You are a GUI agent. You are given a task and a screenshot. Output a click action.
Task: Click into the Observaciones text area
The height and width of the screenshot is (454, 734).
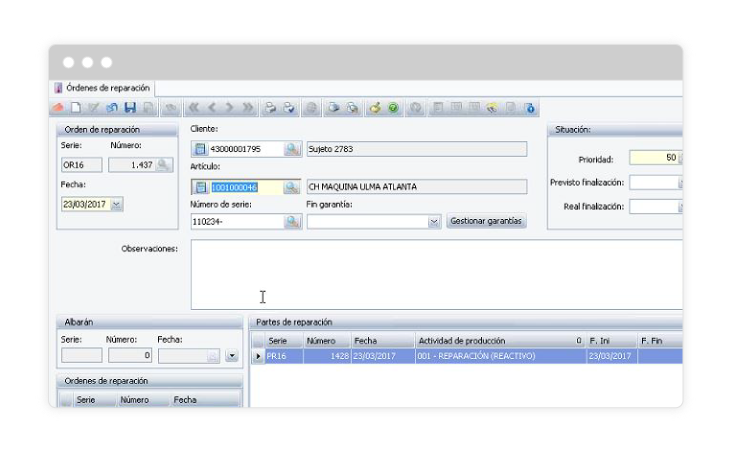pyautogui.click(x=435, y=274)
